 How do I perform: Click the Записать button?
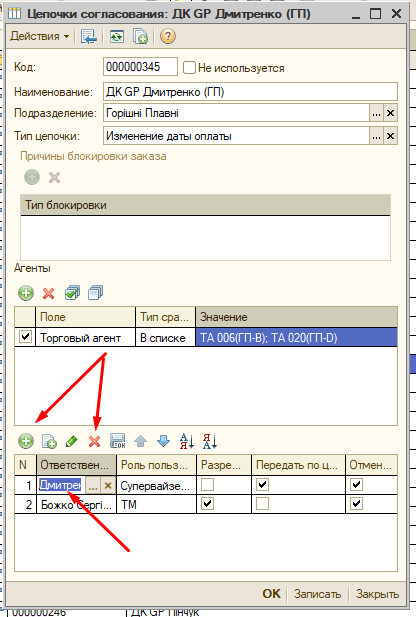(317, 593)
